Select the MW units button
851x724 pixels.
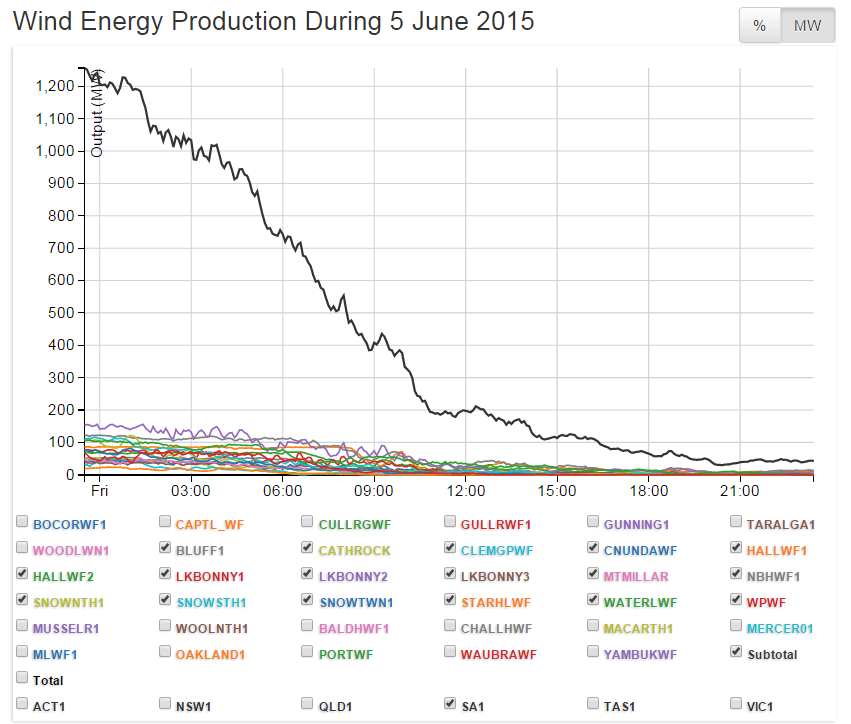807,26
